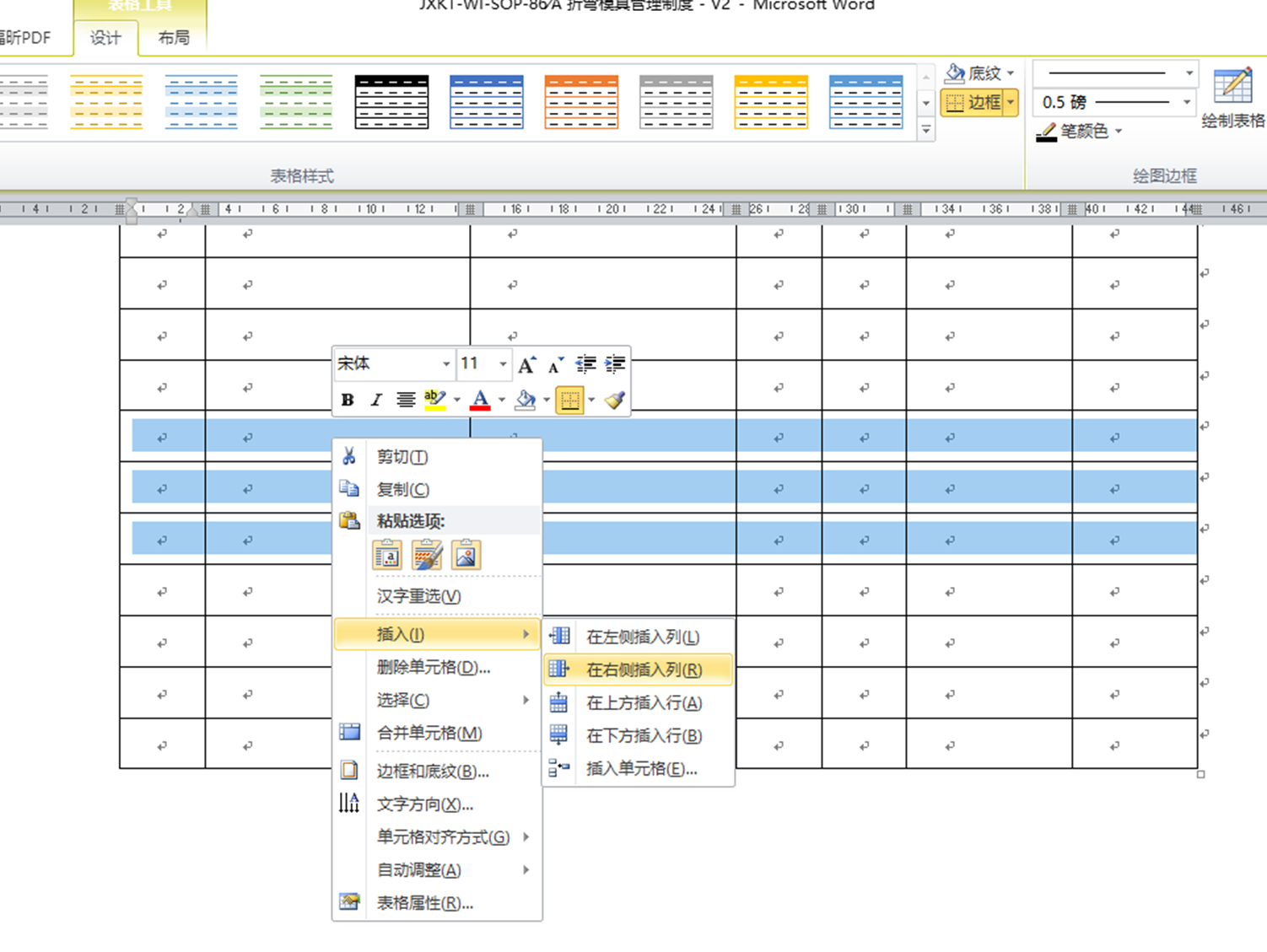Click the borders button in mini toolbar
This screenshot has height=952, width=1267.
(x=570, y=400)
